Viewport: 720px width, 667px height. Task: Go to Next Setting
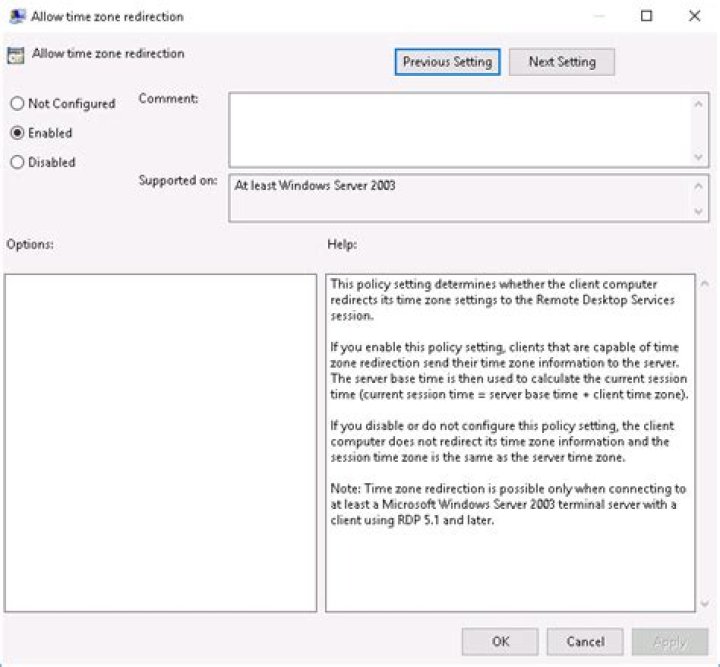coord(561,62)
